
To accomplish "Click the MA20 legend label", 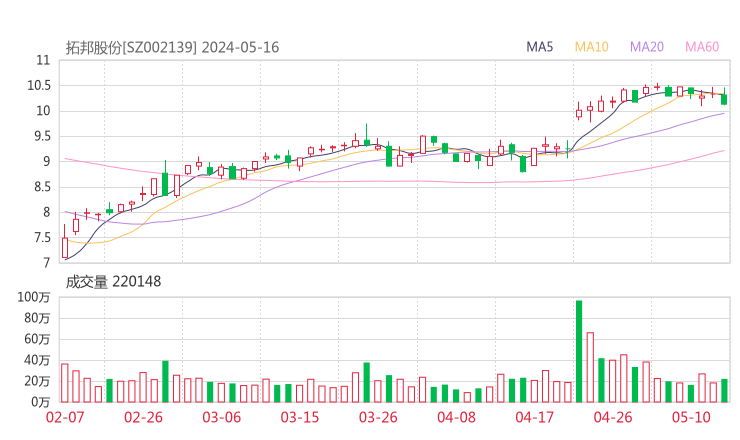I will (647, 47).
